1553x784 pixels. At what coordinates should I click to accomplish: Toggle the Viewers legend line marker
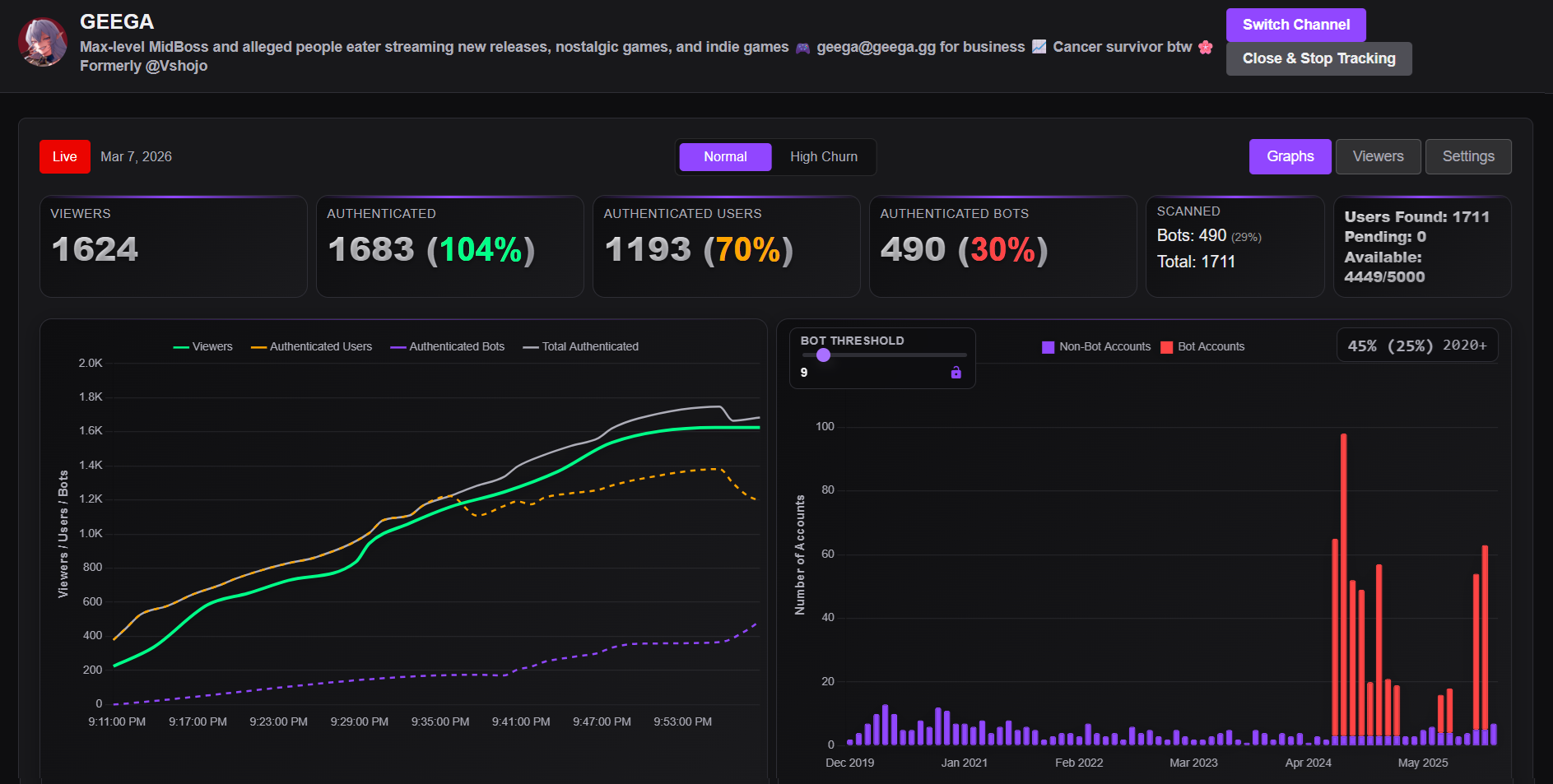click(x=181, y=347)
